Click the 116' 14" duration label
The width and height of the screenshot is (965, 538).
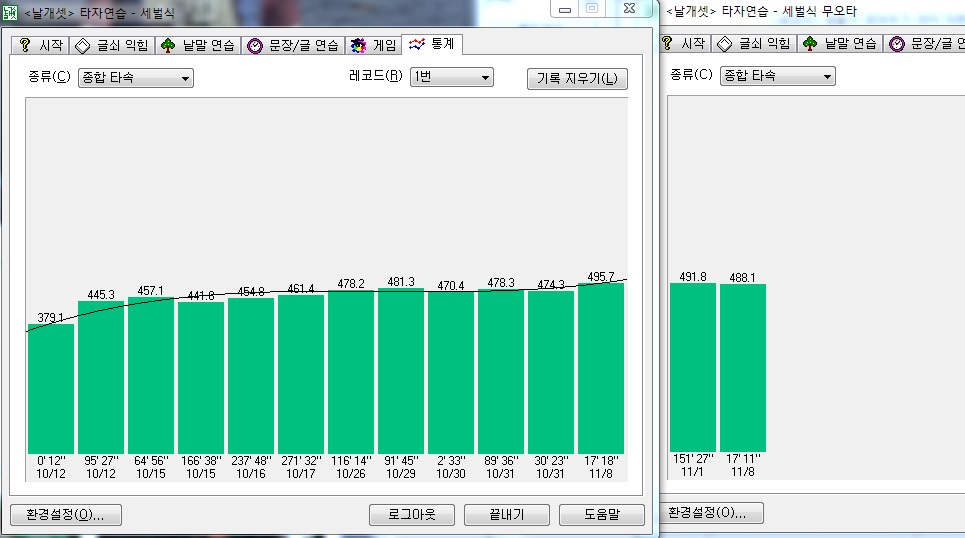pyautogui.click(x=351, y=460)
